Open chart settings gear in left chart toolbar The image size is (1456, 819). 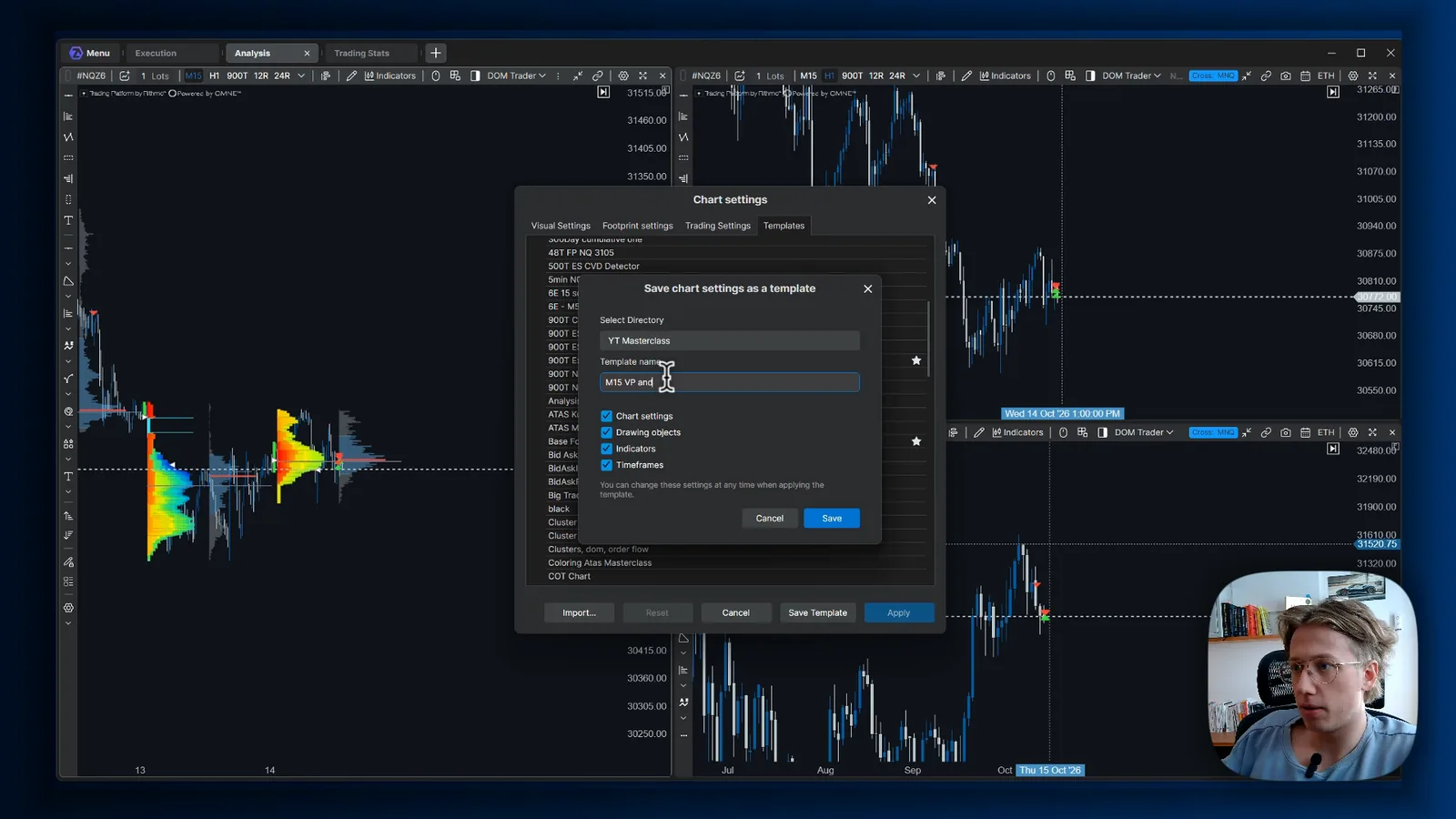(623, 76)
